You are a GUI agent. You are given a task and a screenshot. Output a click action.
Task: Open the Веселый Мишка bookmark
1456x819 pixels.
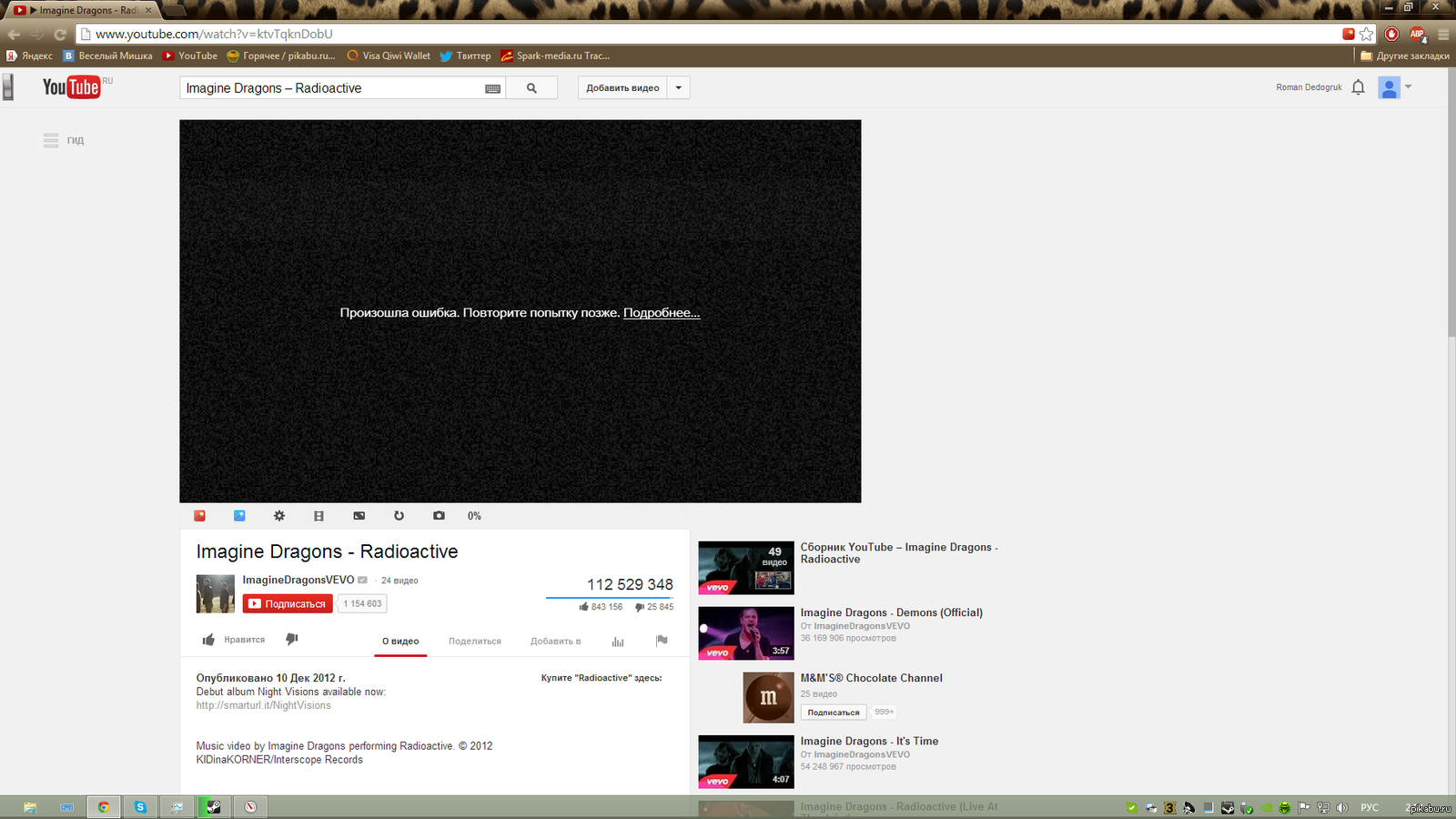[107, 56]
